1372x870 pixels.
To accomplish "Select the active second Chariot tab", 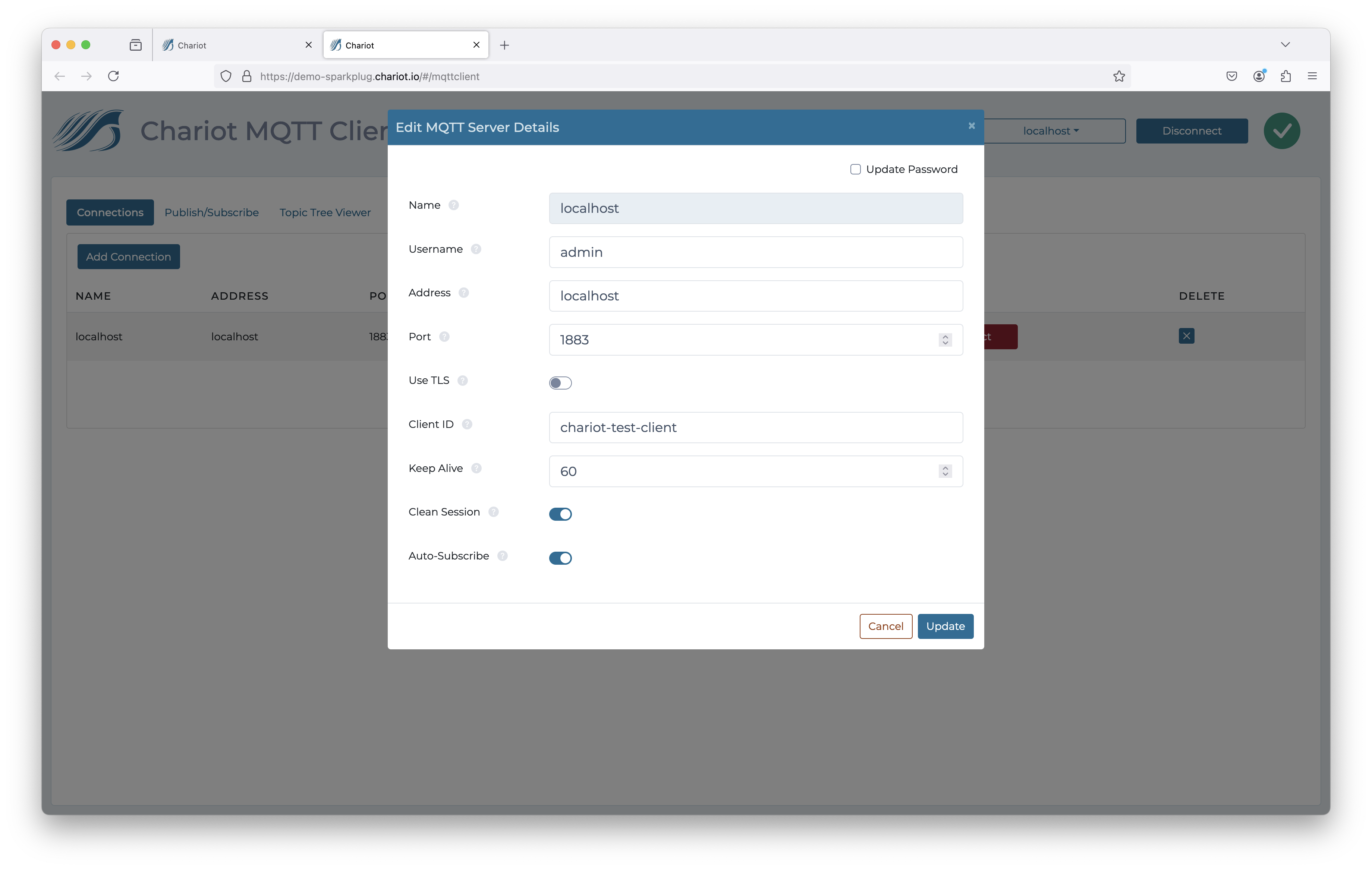I will tap(406, 45).
